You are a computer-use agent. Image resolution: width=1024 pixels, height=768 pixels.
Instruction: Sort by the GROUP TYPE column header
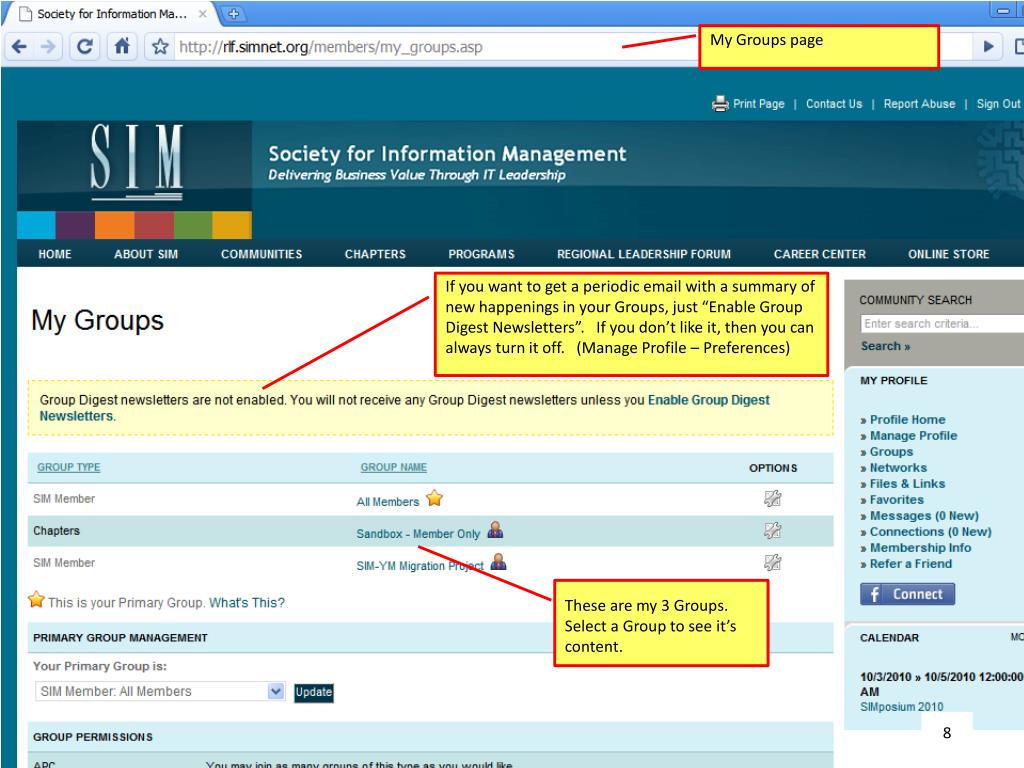point(69,467)
